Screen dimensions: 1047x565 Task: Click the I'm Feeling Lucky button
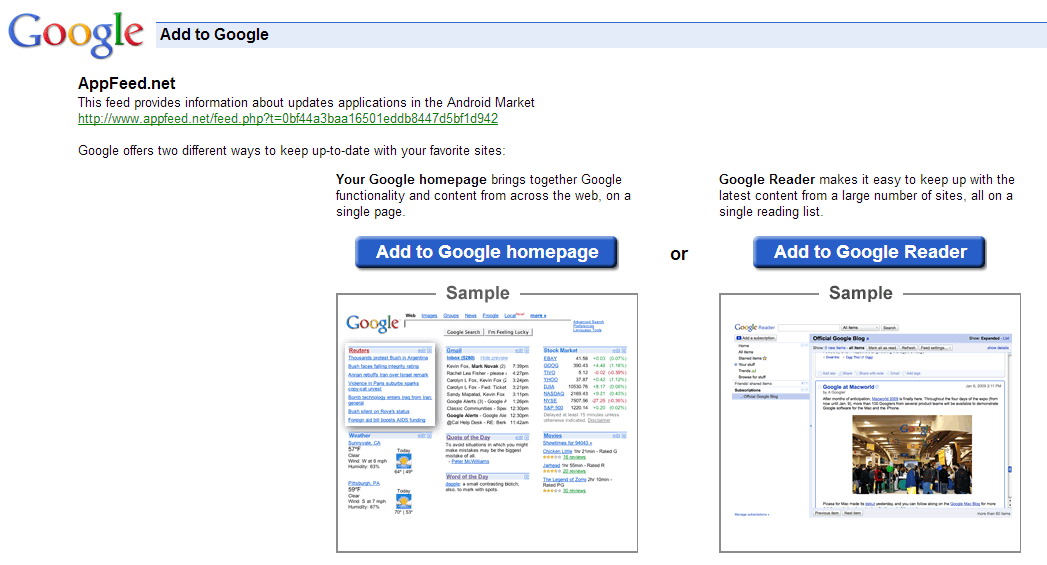point(509,332)
